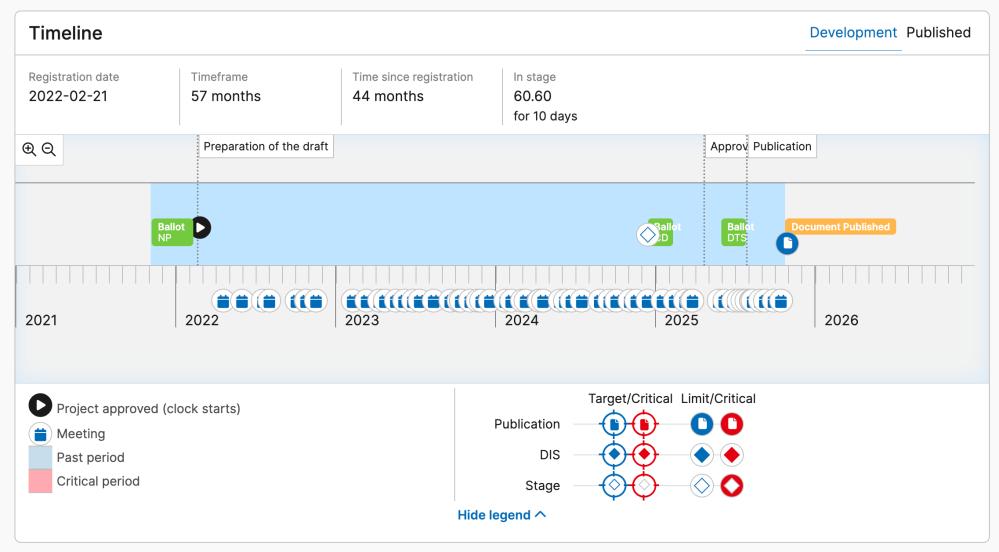Click the pink Critical period legend swatch
This screenshot has width=999, height=552.
coord(41,481)
